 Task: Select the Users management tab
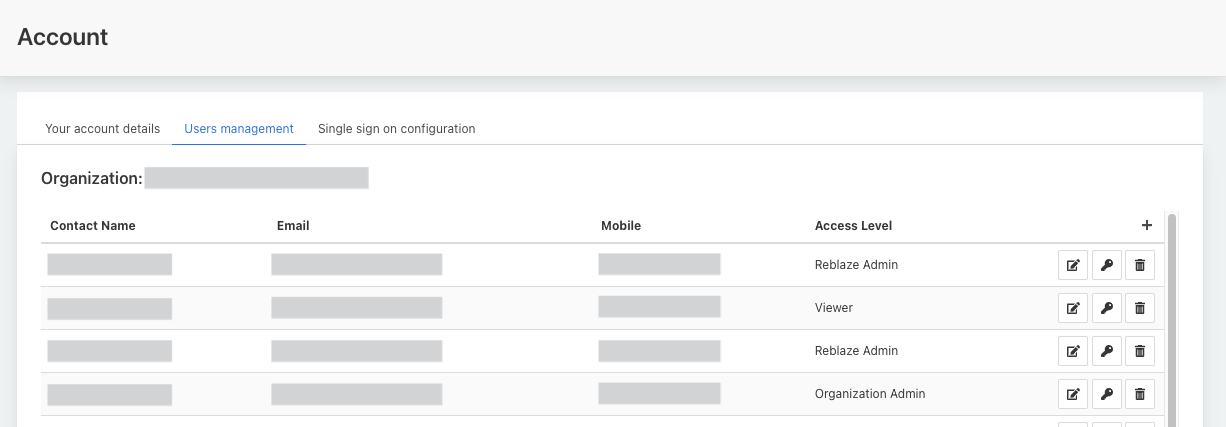coord(239,129)
